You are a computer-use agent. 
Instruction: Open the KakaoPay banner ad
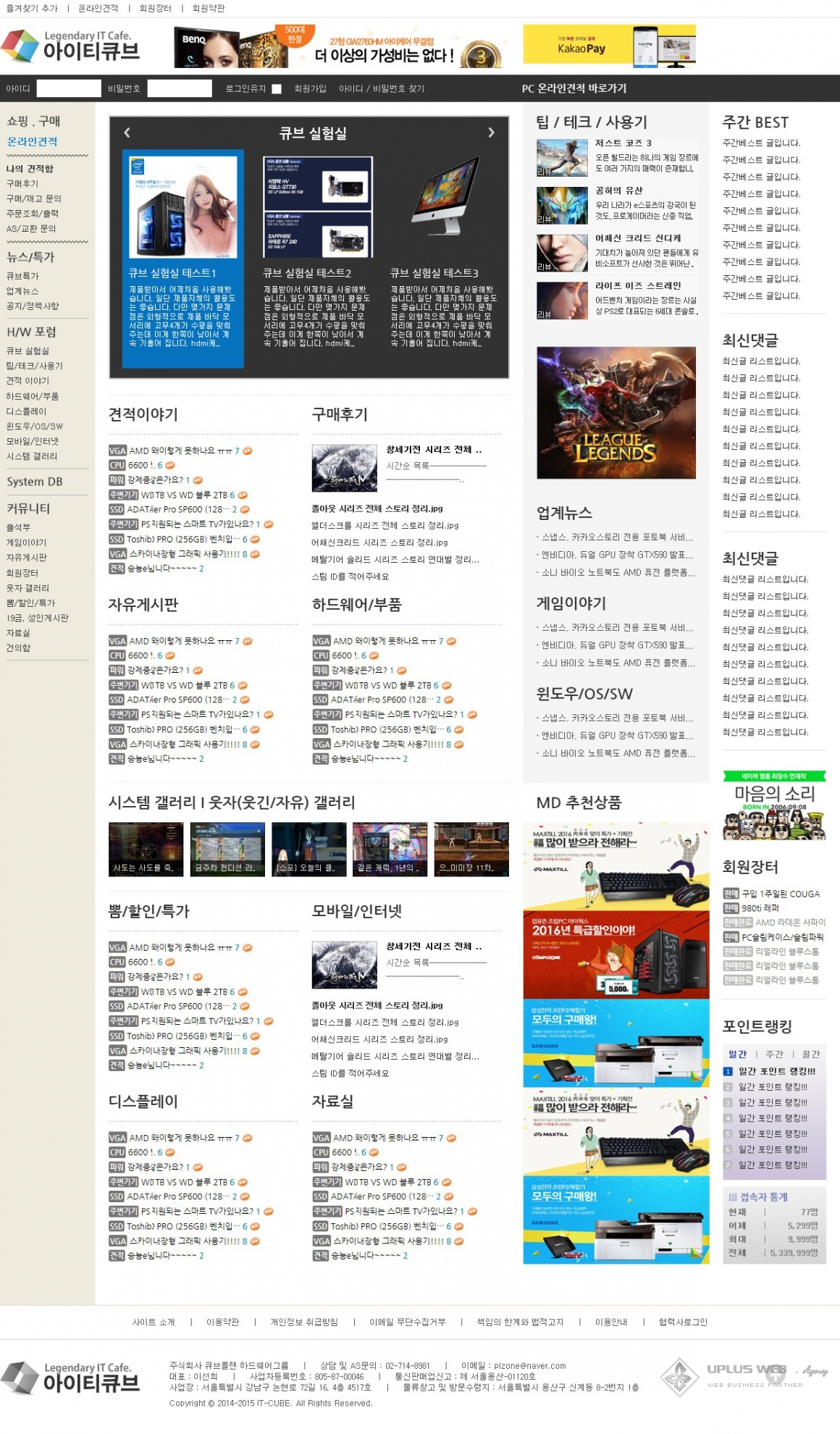[610, 46]
